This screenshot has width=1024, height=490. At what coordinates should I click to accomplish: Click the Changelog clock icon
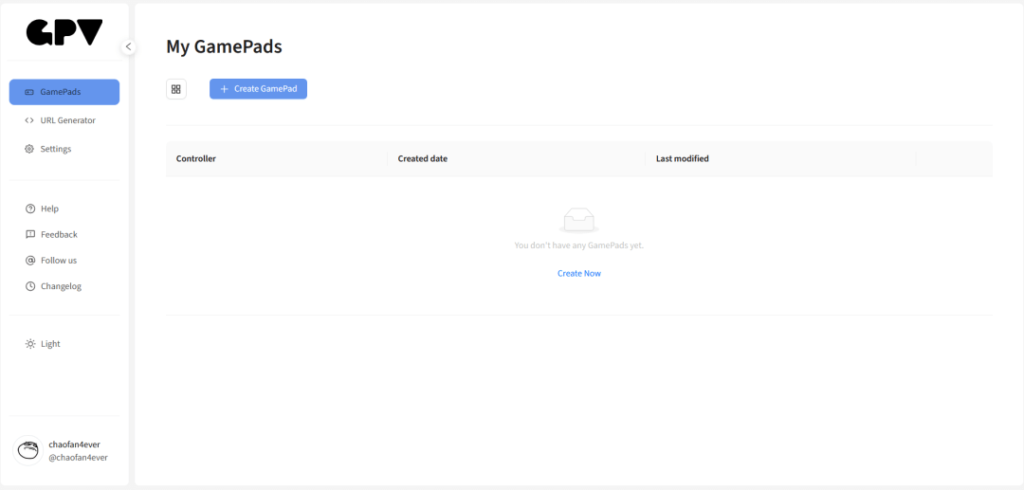(30, 287)
